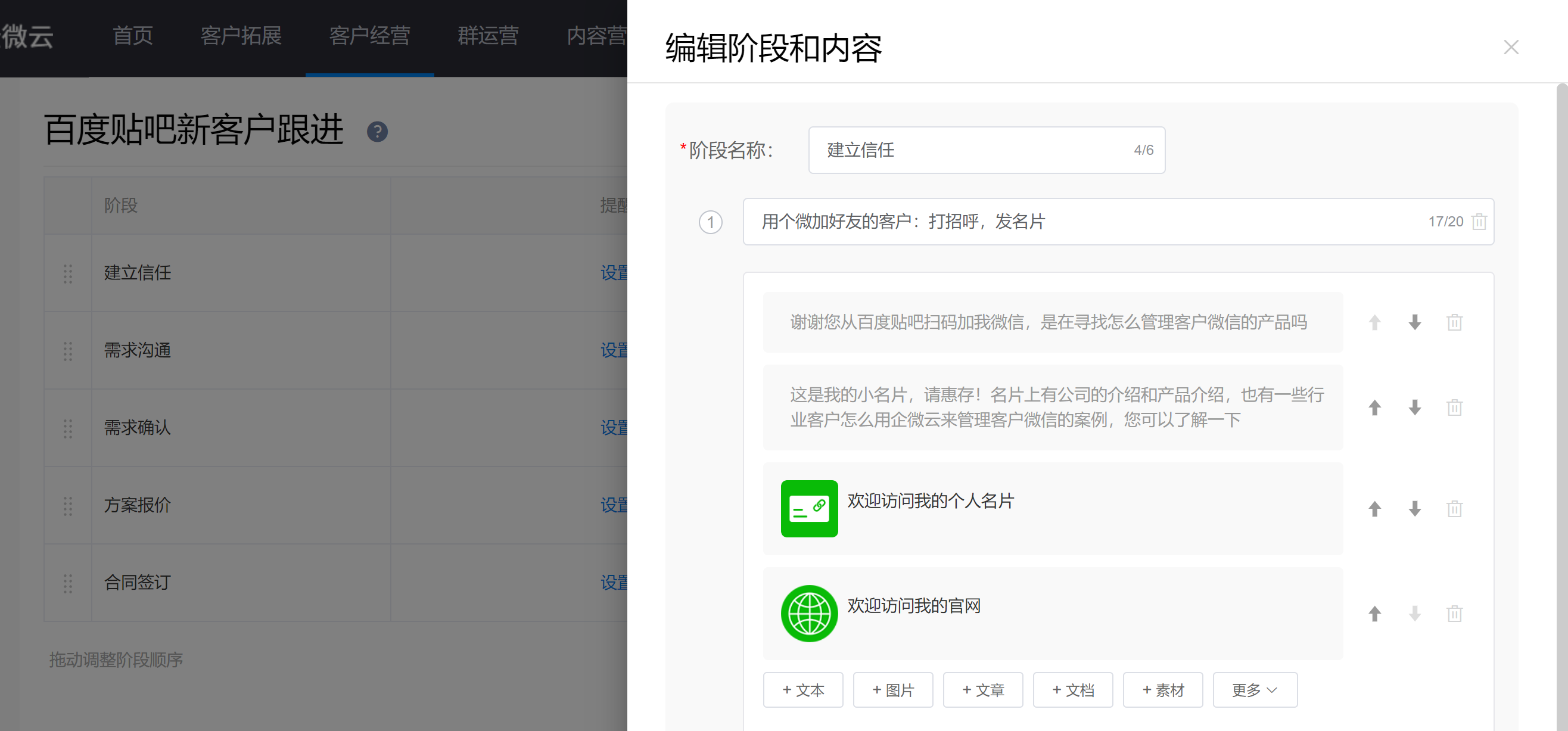This screenshot has width=1568, height=731.
Task: Delete the 这是我的小名片 message
Action: click(1455, 407)
